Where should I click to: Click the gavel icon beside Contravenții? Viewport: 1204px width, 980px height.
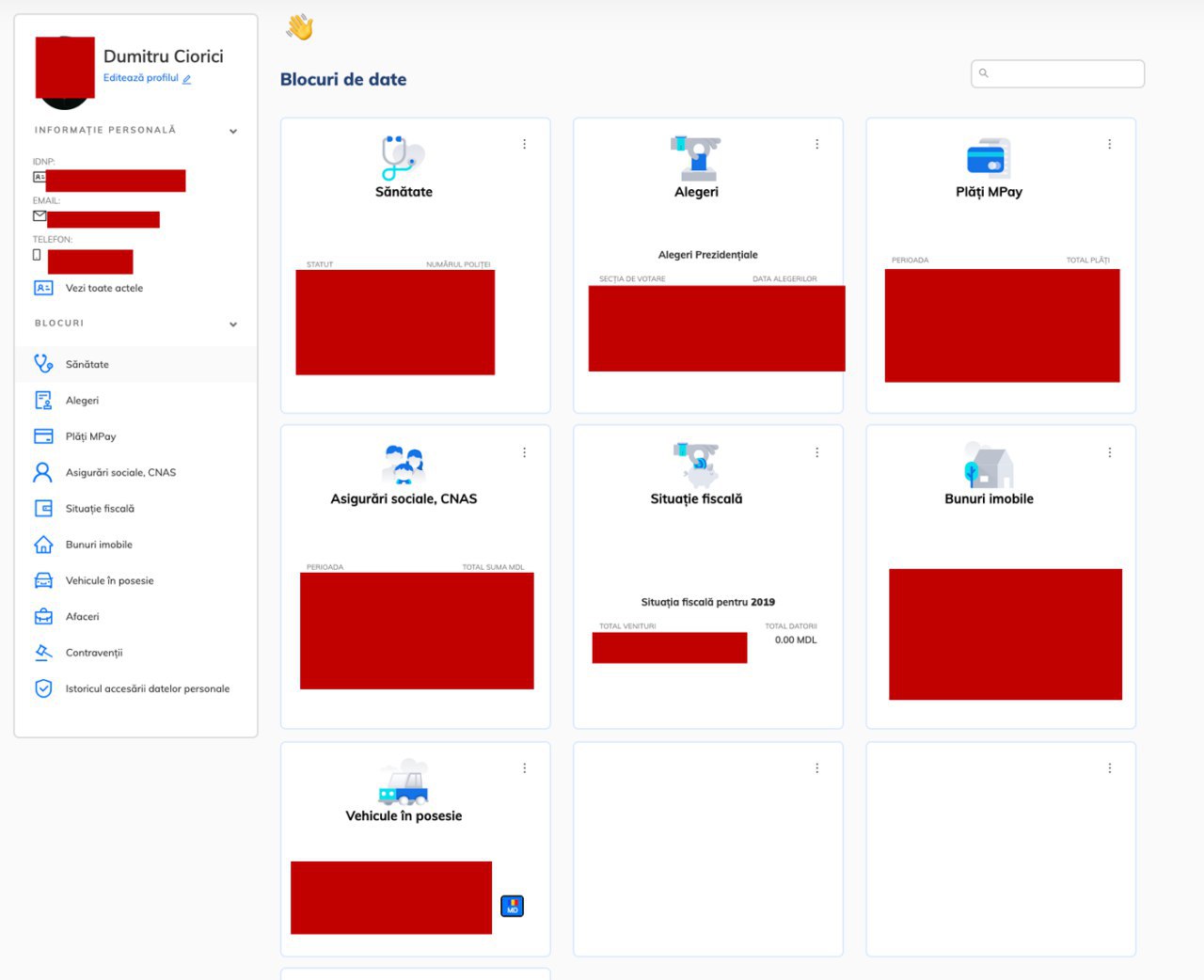tap(43, 652)
